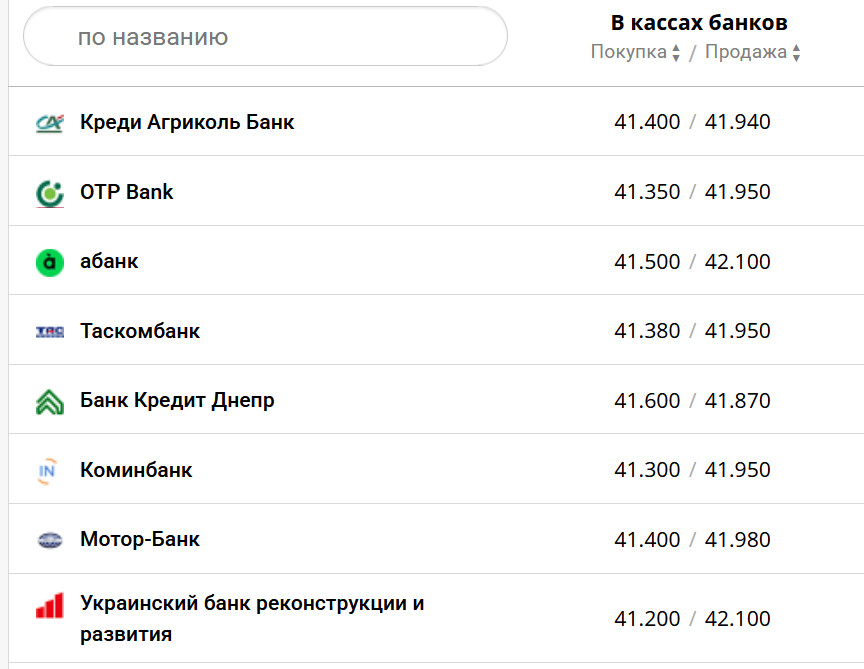Open the OTP Bank link
Image resolution: width=864 pixels, height=669 pixels.
[x=126, y=192]
